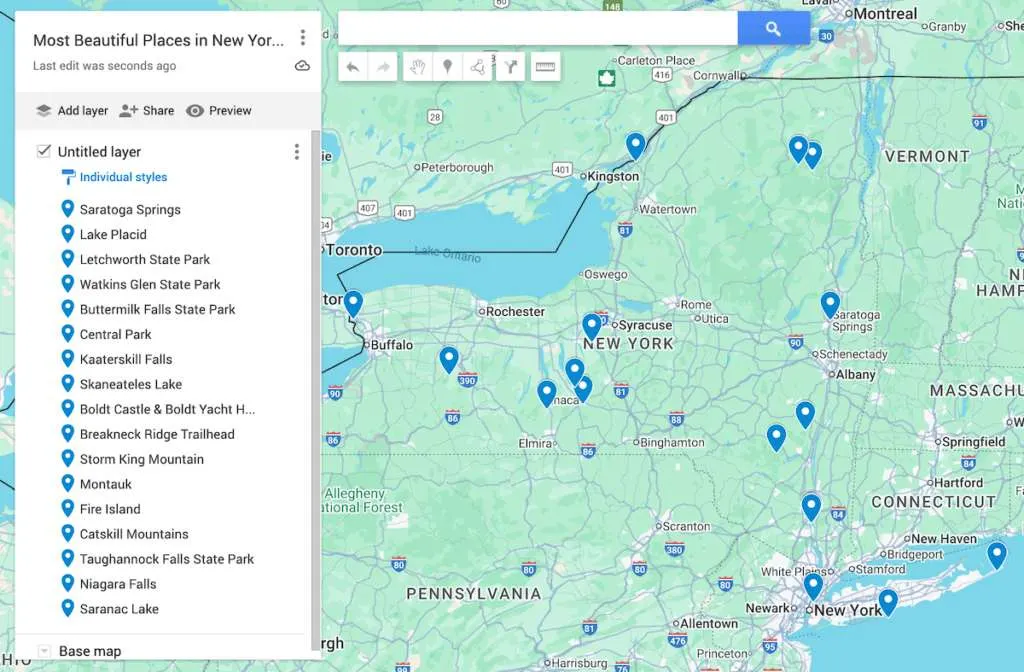Click the marker icon beside Lake Placid

[67, 234]
